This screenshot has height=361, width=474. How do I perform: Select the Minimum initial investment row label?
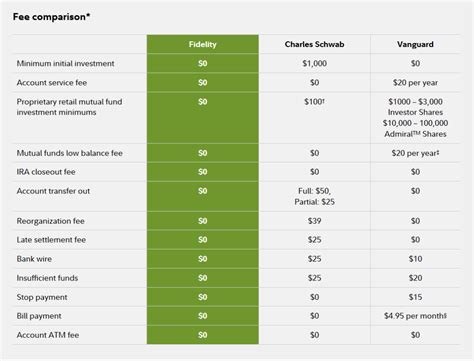pos(65,63)
